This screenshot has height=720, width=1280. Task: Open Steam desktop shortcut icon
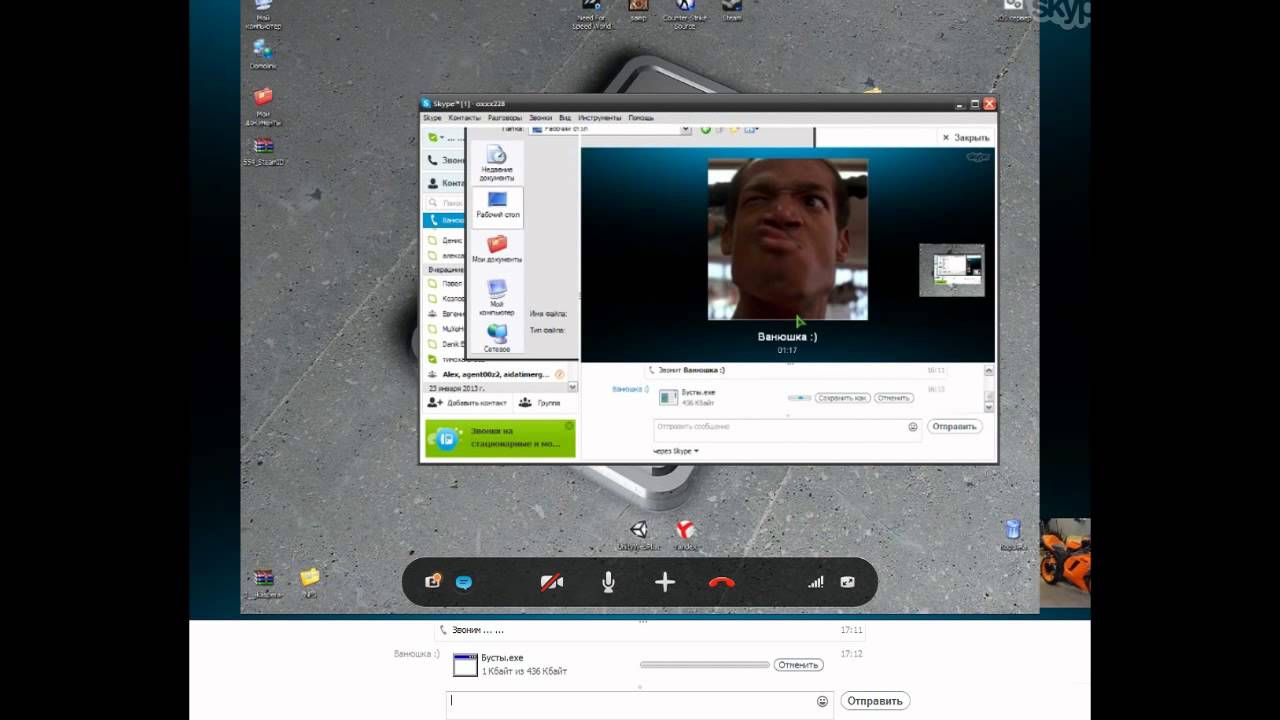(732, 11)
